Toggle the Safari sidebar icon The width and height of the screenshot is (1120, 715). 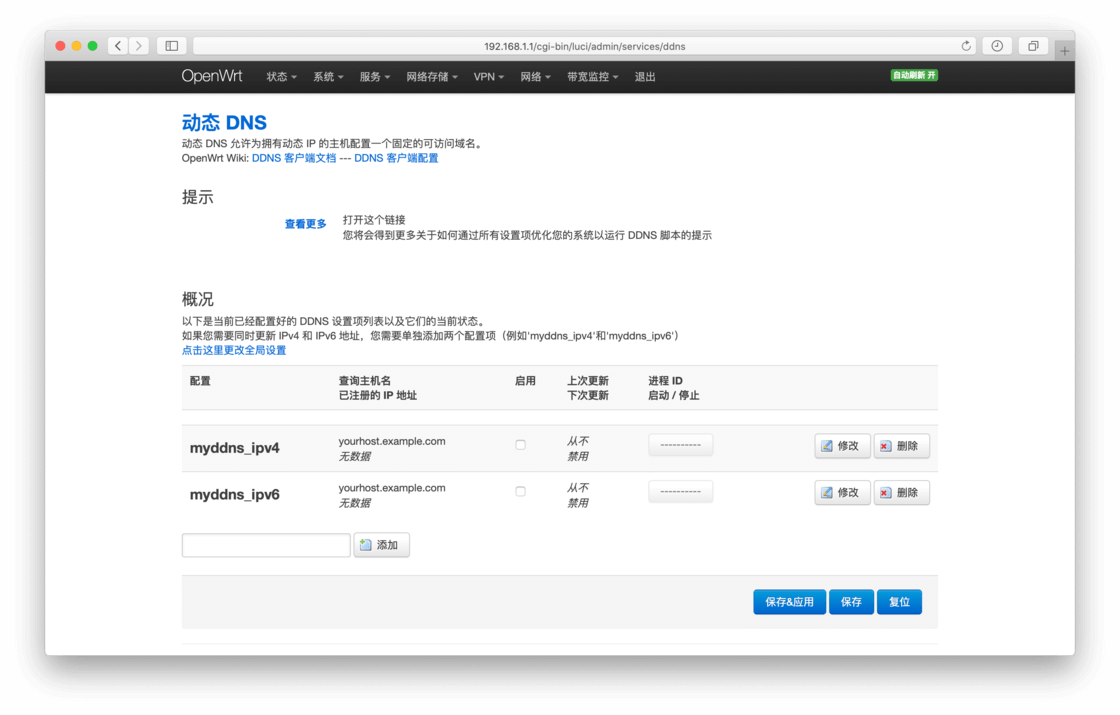170,45
